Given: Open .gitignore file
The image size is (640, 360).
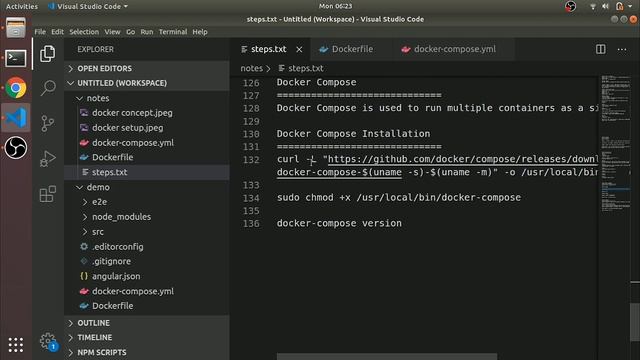Looking at the screenshot, I should point(111,261).
